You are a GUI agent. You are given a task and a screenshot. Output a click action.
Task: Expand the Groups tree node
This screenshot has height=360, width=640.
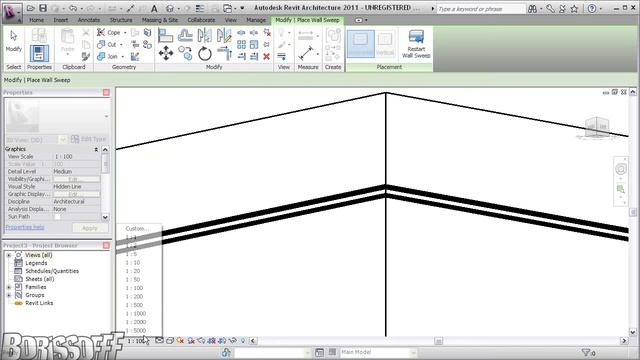tap(9, 295)
